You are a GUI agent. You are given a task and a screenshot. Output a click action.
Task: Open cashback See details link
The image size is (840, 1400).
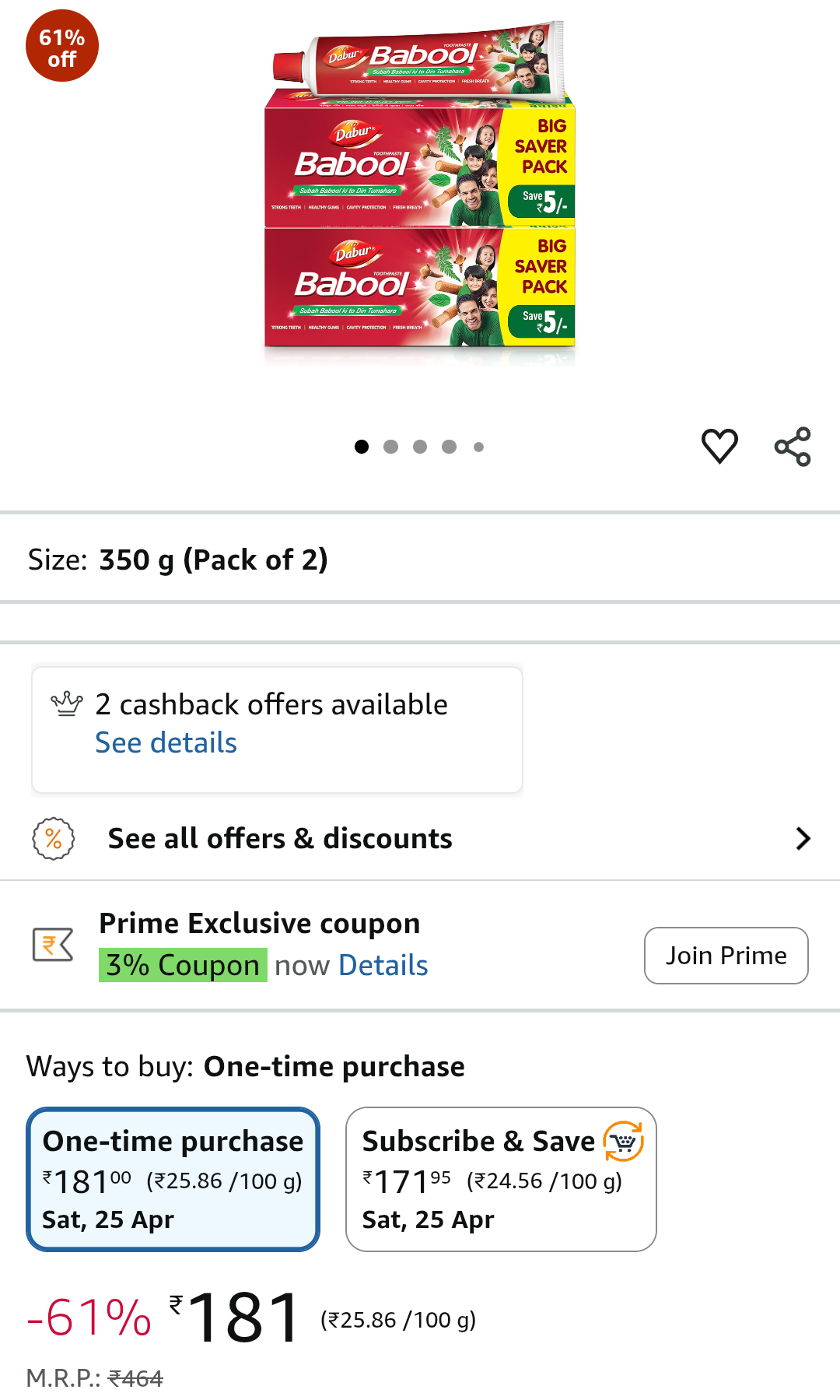click(x=166, y=743)
